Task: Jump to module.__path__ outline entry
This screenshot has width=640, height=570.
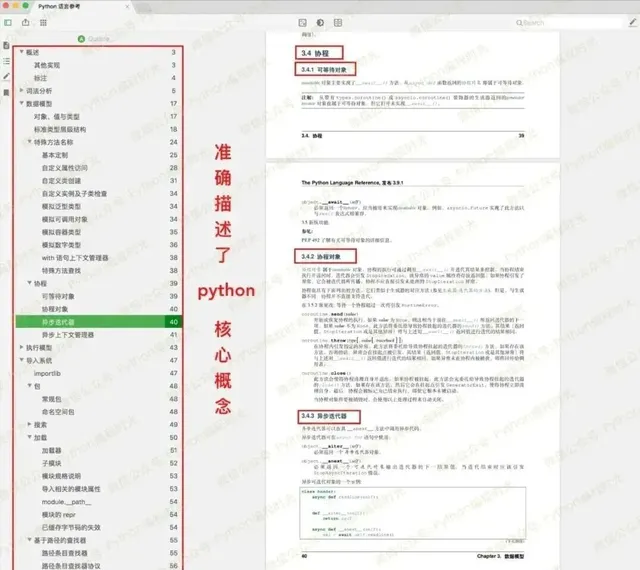Action: pyautogui.click(x=67, y=502)
